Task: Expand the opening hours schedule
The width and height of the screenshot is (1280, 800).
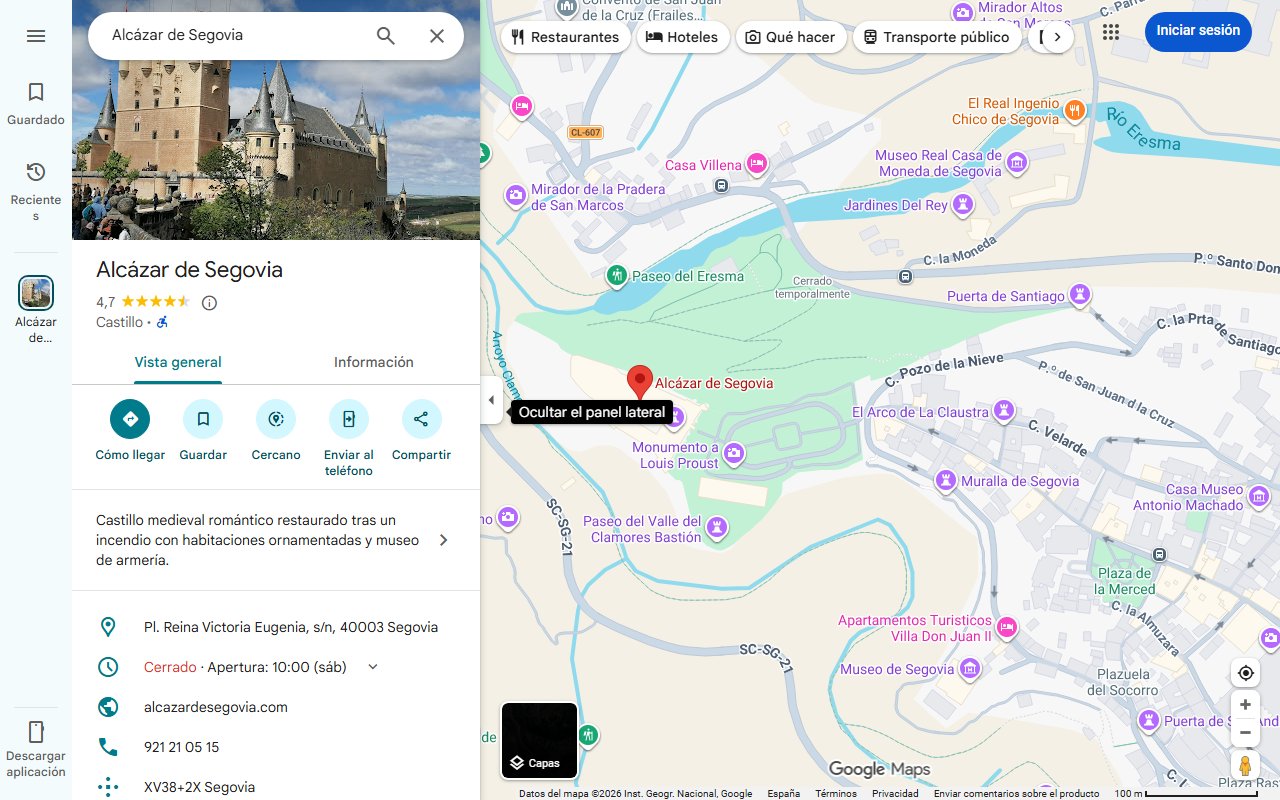Action: tap(372, 666)
